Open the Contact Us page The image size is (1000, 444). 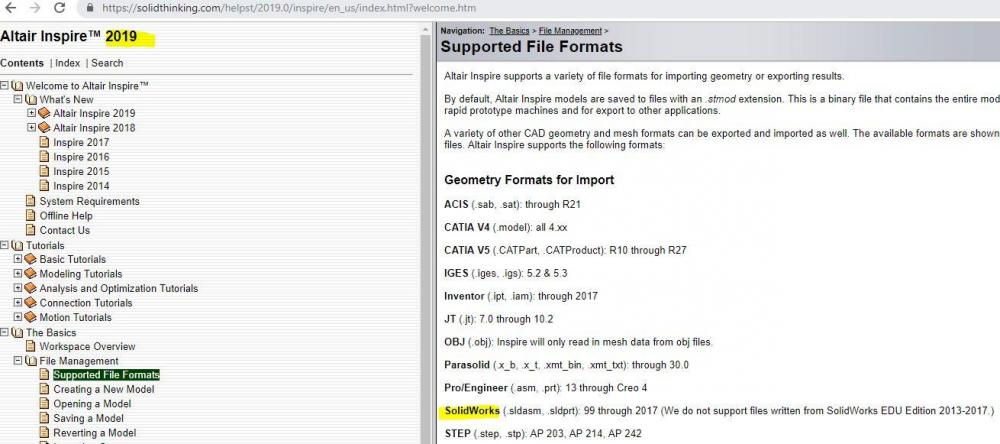click(64, 230)
